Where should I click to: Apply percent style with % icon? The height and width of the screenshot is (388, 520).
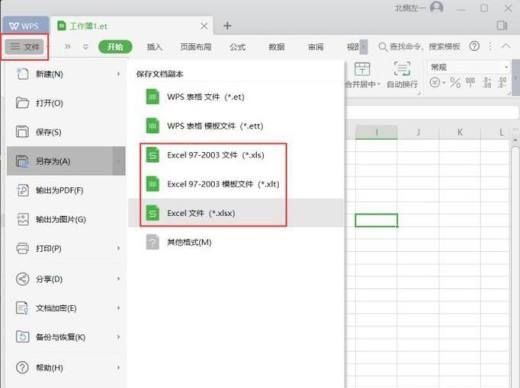pos(455,82)
